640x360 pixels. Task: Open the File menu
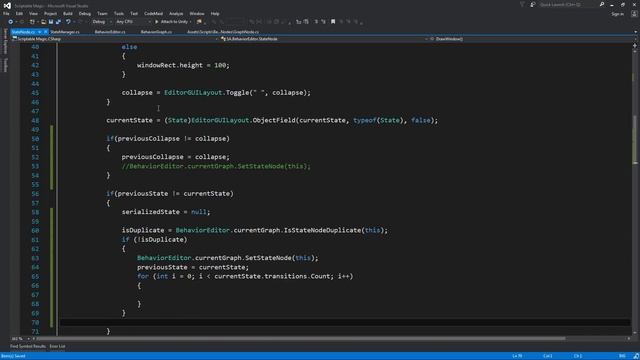tap(6, 14)
